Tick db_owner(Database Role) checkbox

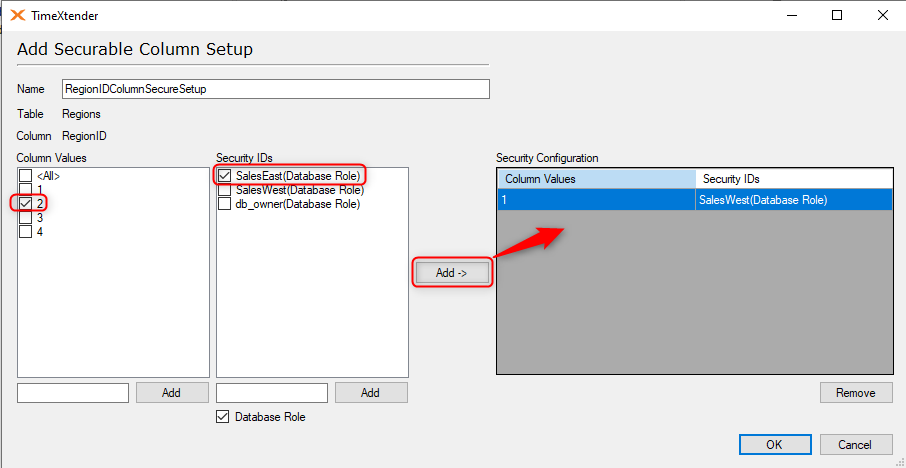(x=224, y=203)
